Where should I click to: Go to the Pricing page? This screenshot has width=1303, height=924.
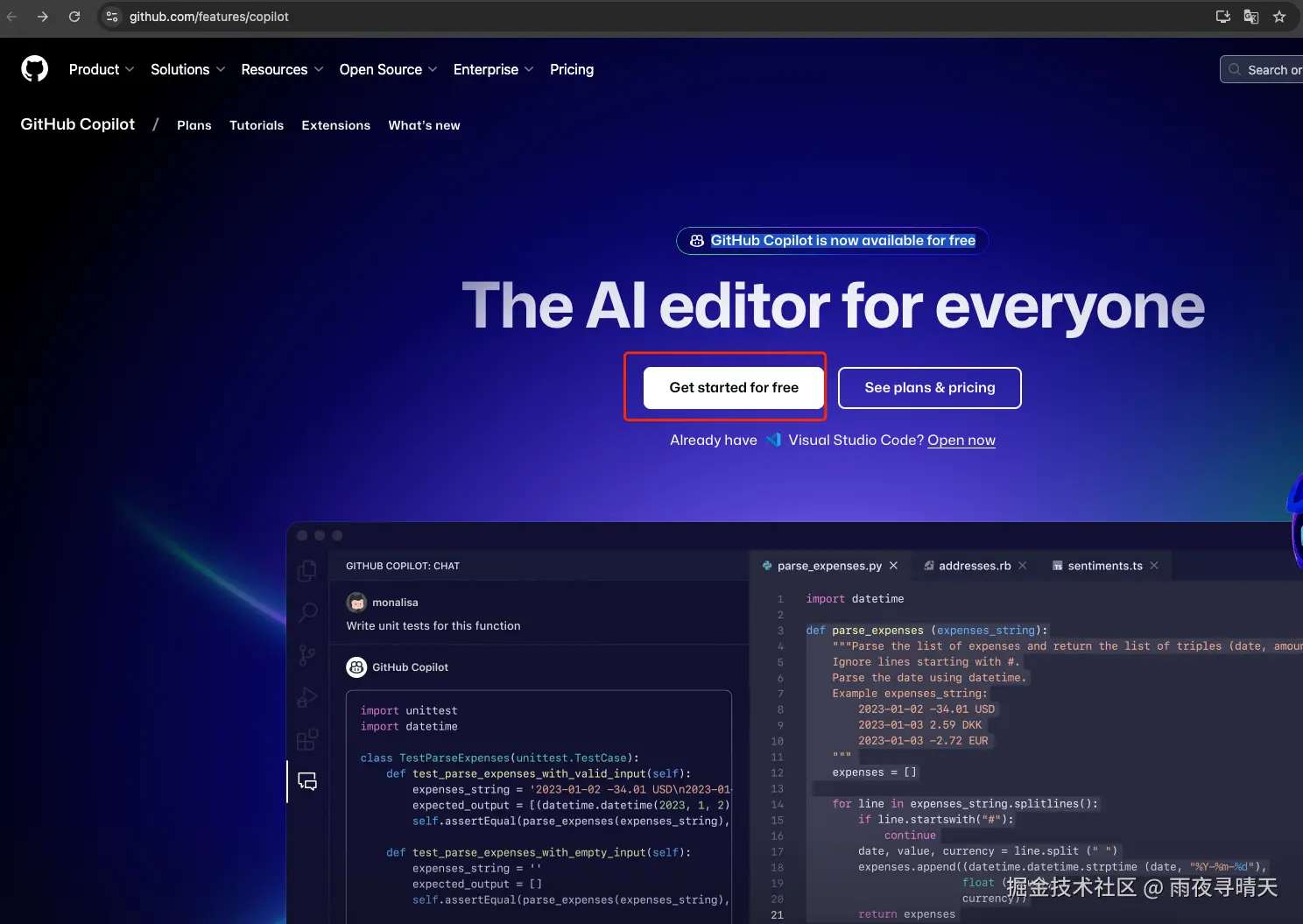pyautogui.click(x=572, y=69)
